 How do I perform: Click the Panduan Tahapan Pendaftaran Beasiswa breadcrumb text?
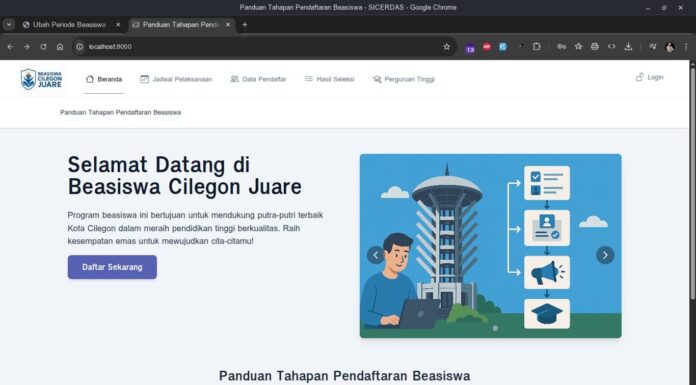coord(120,112)
